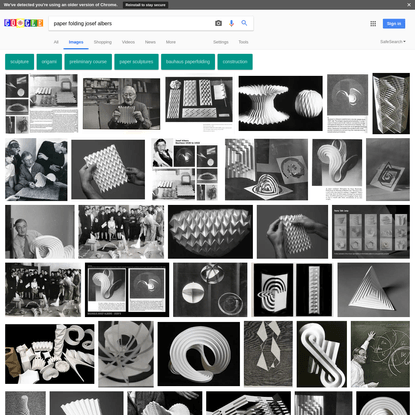Click the search query input field
Viewport: 415px width, 415px height.
(x=132, y=23)
